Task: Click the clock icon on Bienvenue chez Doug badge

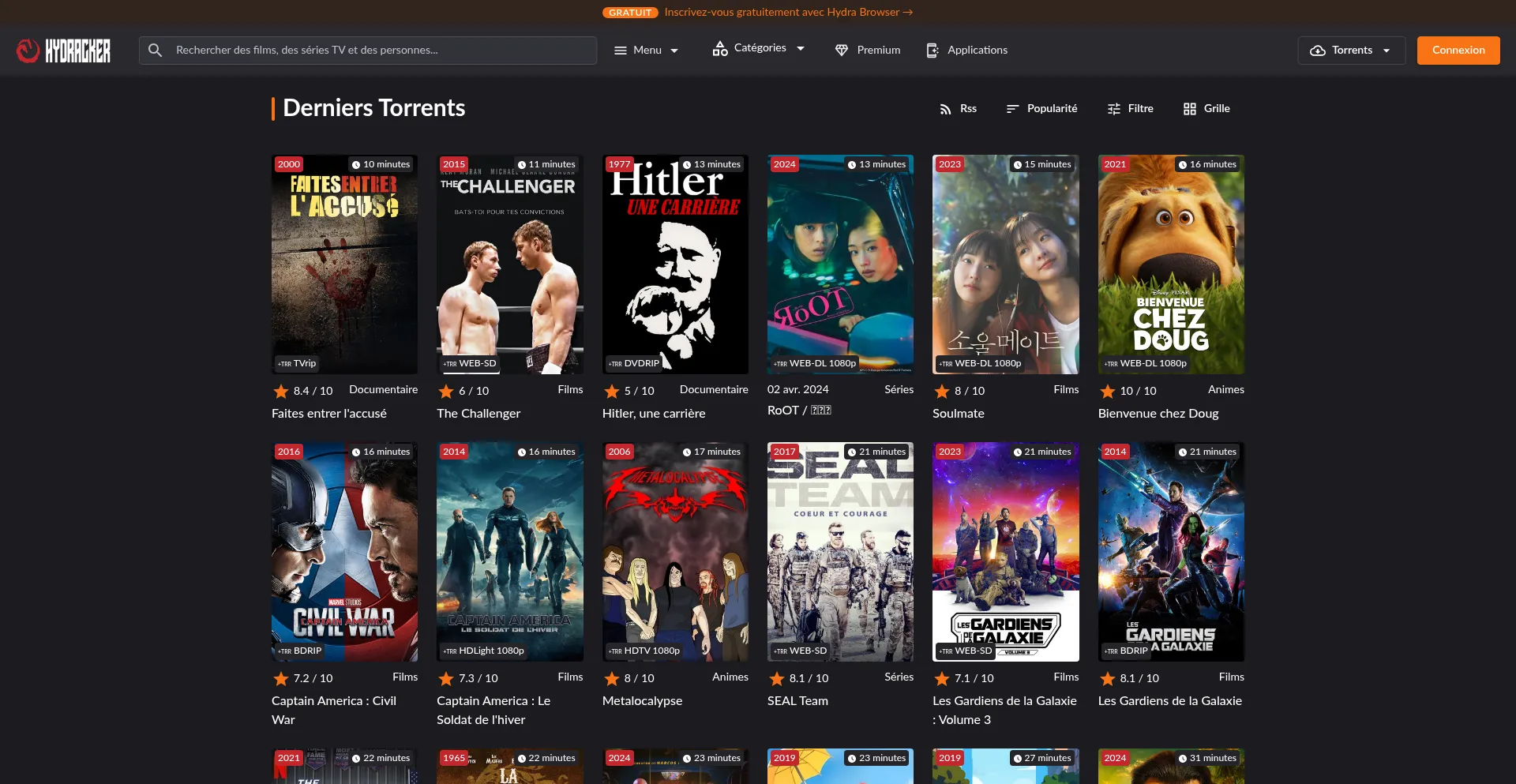Action: coord(1183,165)
